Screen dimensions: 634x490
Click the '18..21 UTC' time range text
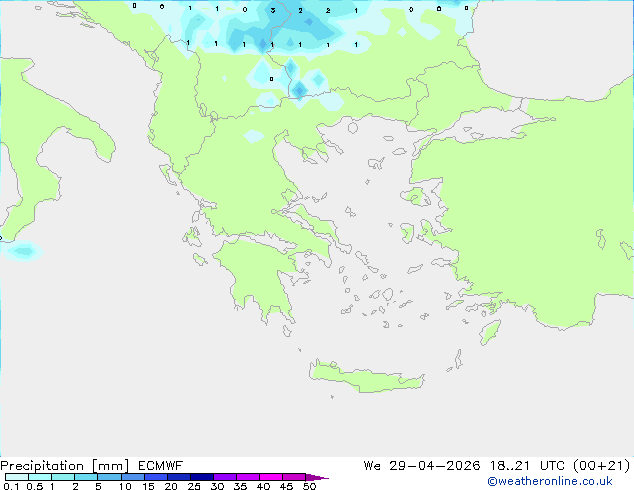pos(529,466)
